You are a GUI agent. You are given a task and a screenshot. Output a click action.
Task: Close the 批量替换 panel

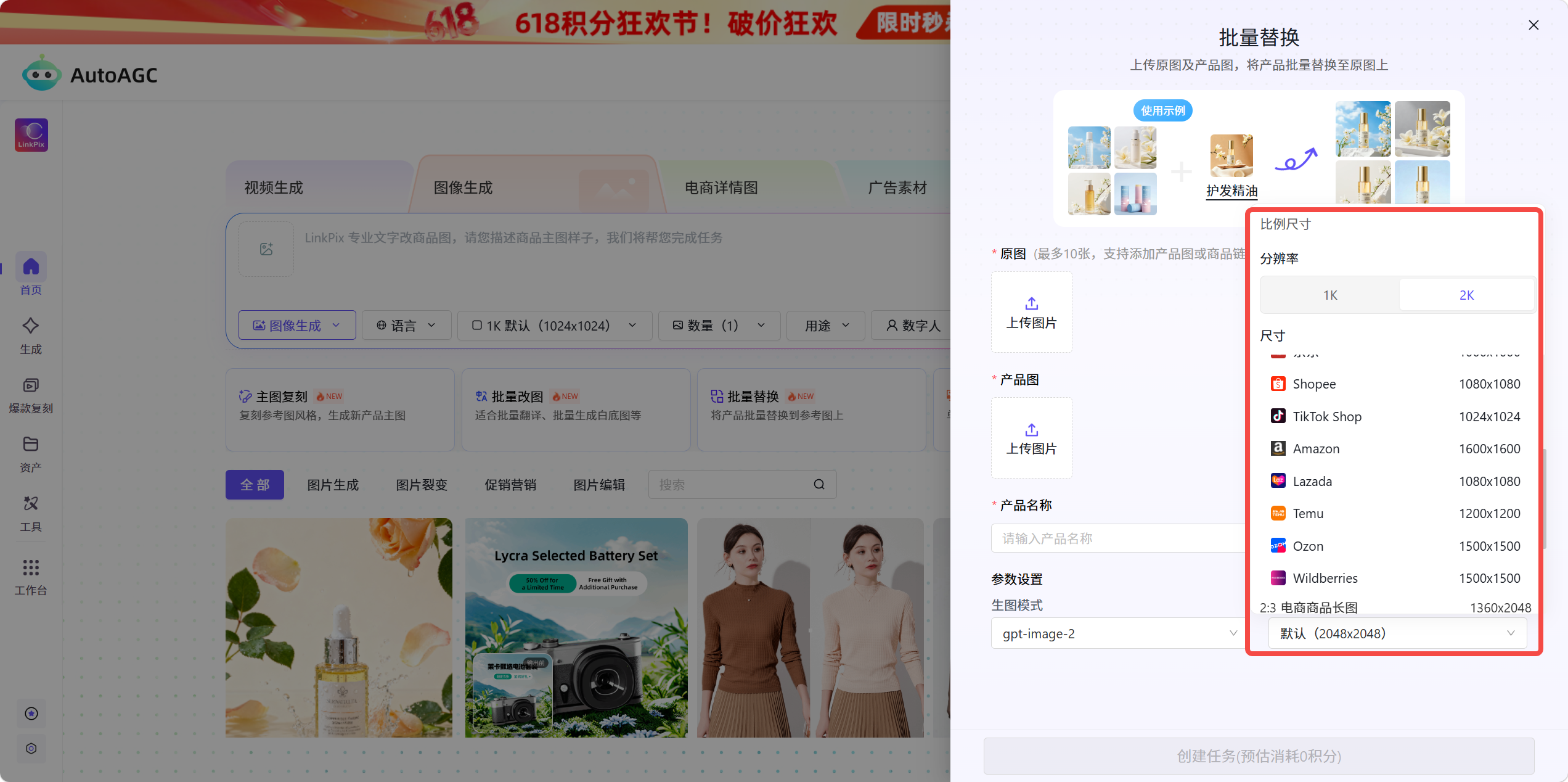tap(1533, 25)
